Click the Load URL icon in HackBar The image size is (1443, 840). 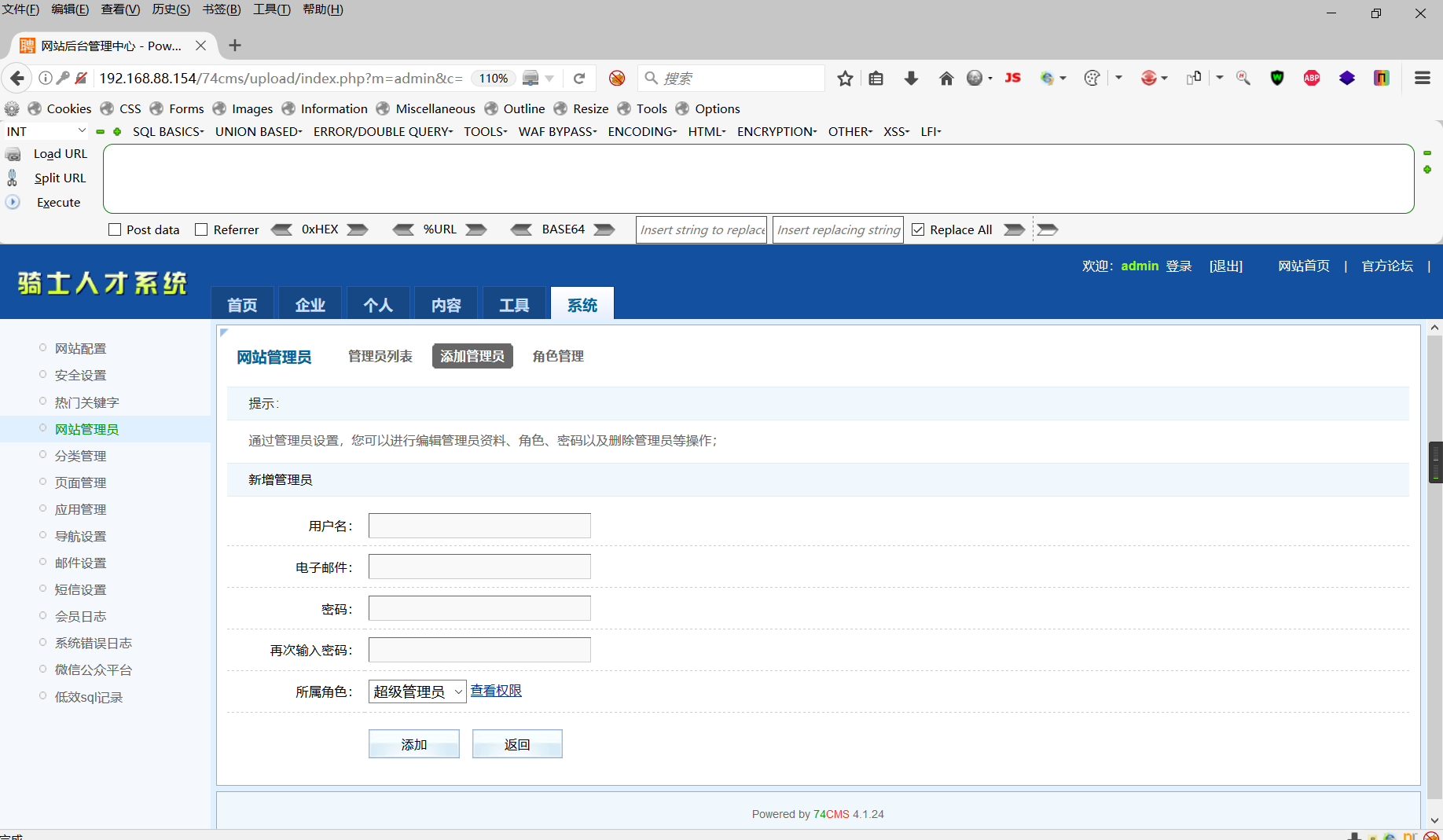pyautogui.click(x=13, y=153)
